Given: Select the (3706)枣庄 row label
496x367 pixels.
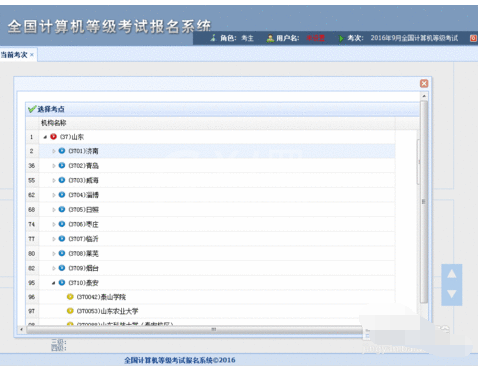Looking at the screenshot, I should [x=84, y=224].
